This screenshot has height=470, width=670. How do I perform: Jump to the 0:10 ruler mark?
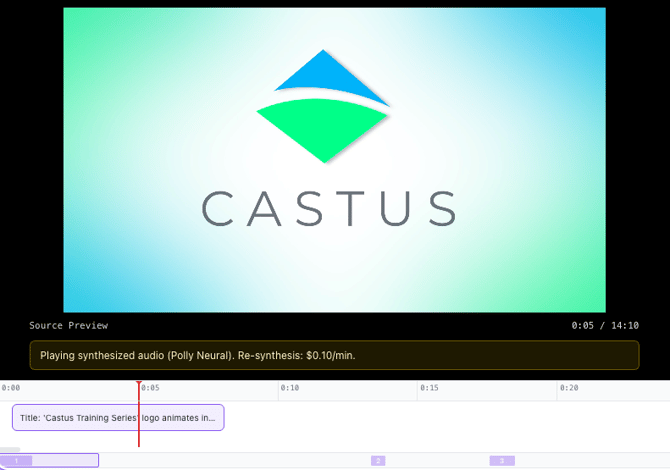(x=290, y=388)
